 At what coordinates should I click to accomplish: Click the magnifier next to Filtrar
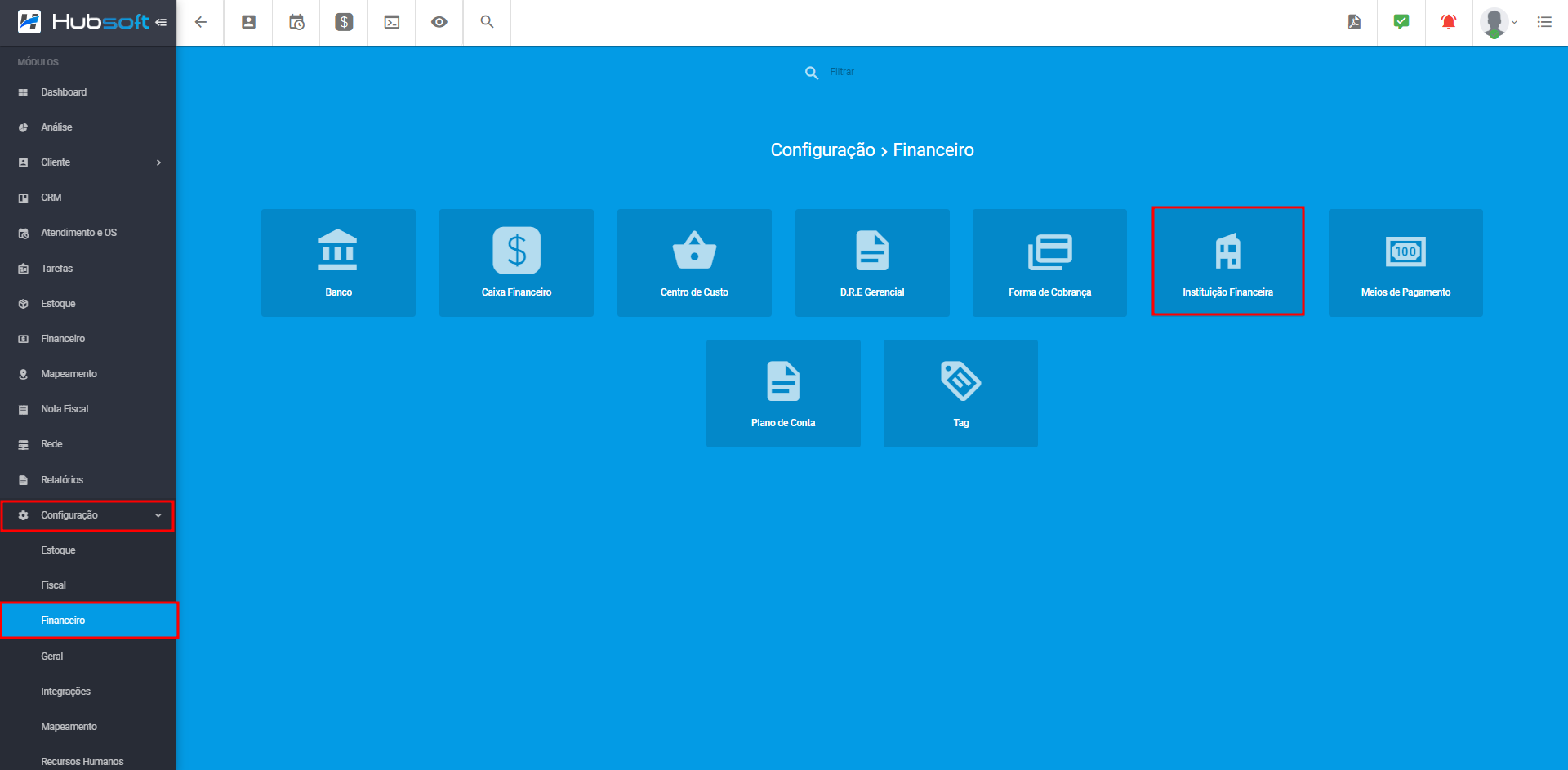click(x=812, y=73)
